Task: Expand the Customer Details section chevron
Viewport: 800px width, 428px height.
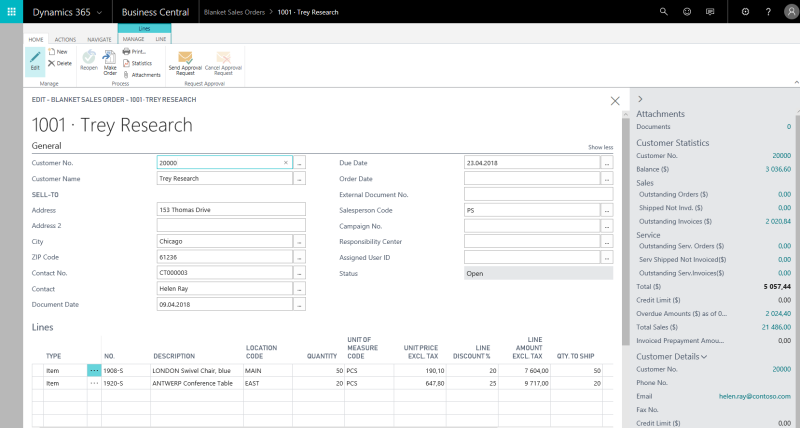Action: [704, 356]
